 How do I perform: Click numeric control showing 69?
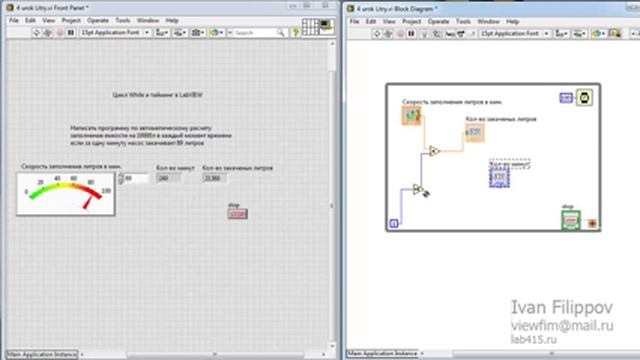[x=136, y=178]
